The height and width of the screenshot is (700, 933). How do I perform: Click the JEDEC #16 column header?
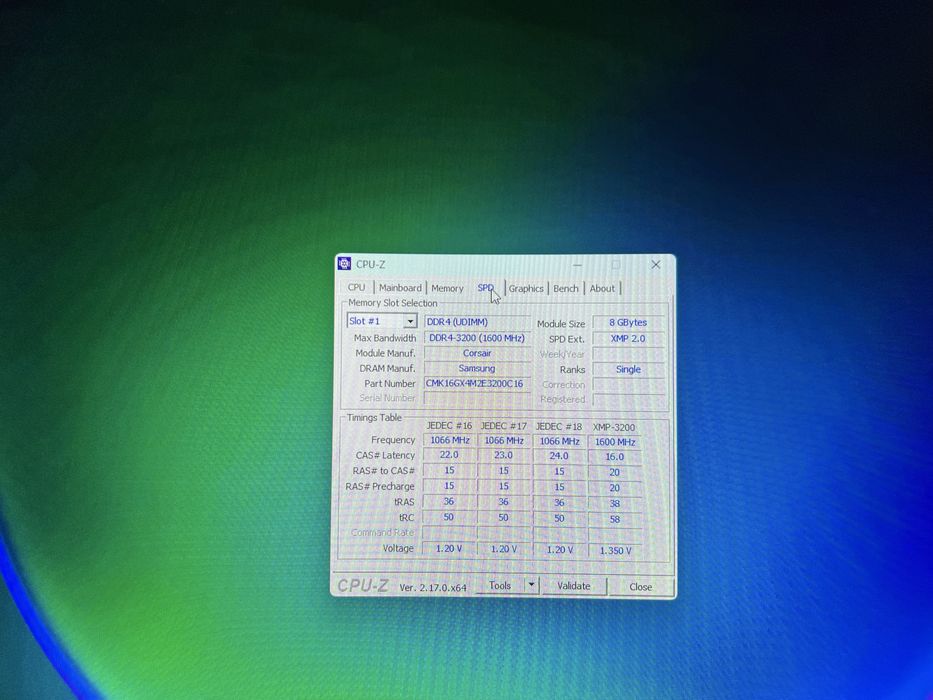click(449, 426)
